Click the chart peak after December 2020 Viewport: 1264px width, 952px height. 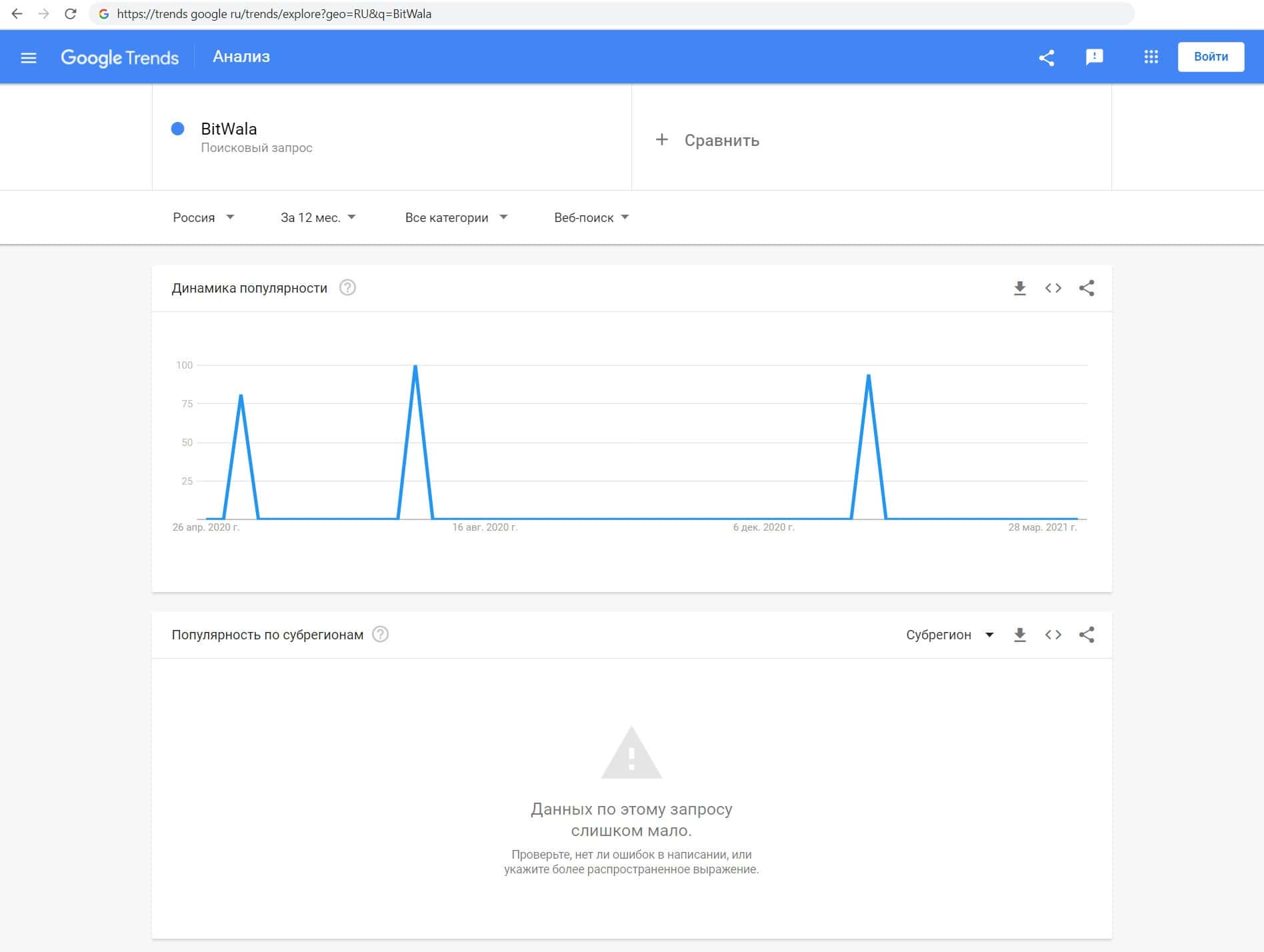click(869, 376)
